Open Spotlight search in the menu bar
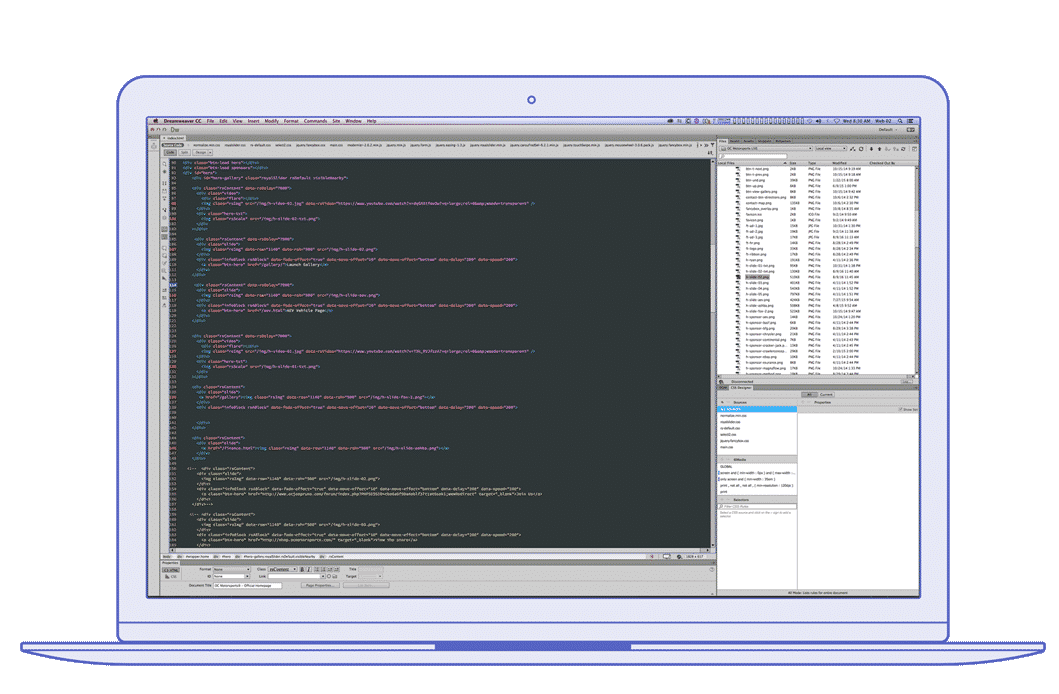Screen dimensions: 1059x694 coord(900,121)
